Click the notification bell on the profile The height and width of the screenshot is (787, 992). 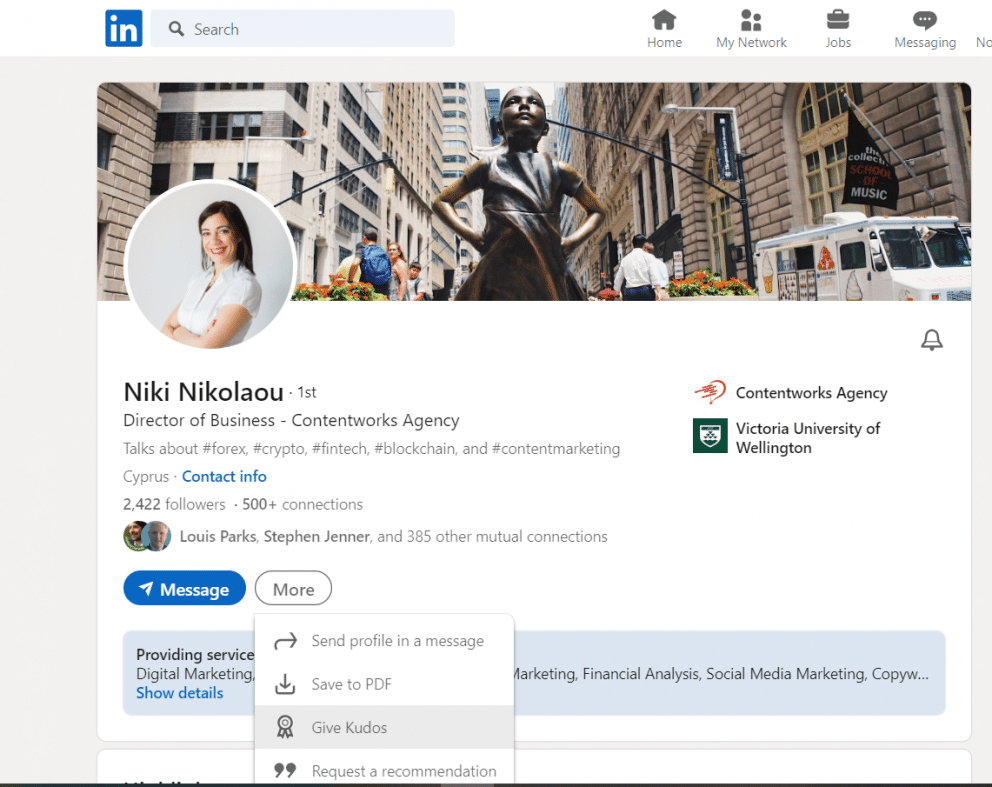(x=931, y=339)
